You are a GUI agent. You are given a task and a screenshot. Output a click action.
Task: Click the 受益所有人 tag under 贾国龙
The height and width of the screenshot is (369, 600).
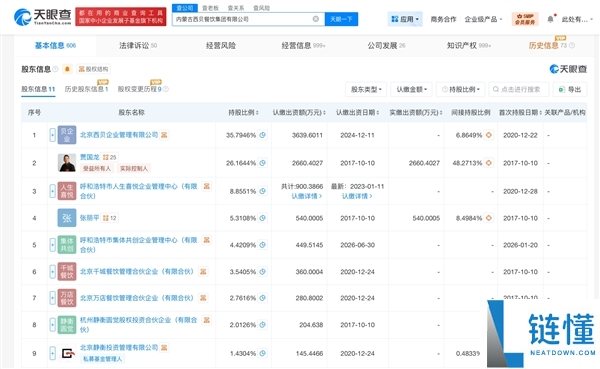pos(97,168)
